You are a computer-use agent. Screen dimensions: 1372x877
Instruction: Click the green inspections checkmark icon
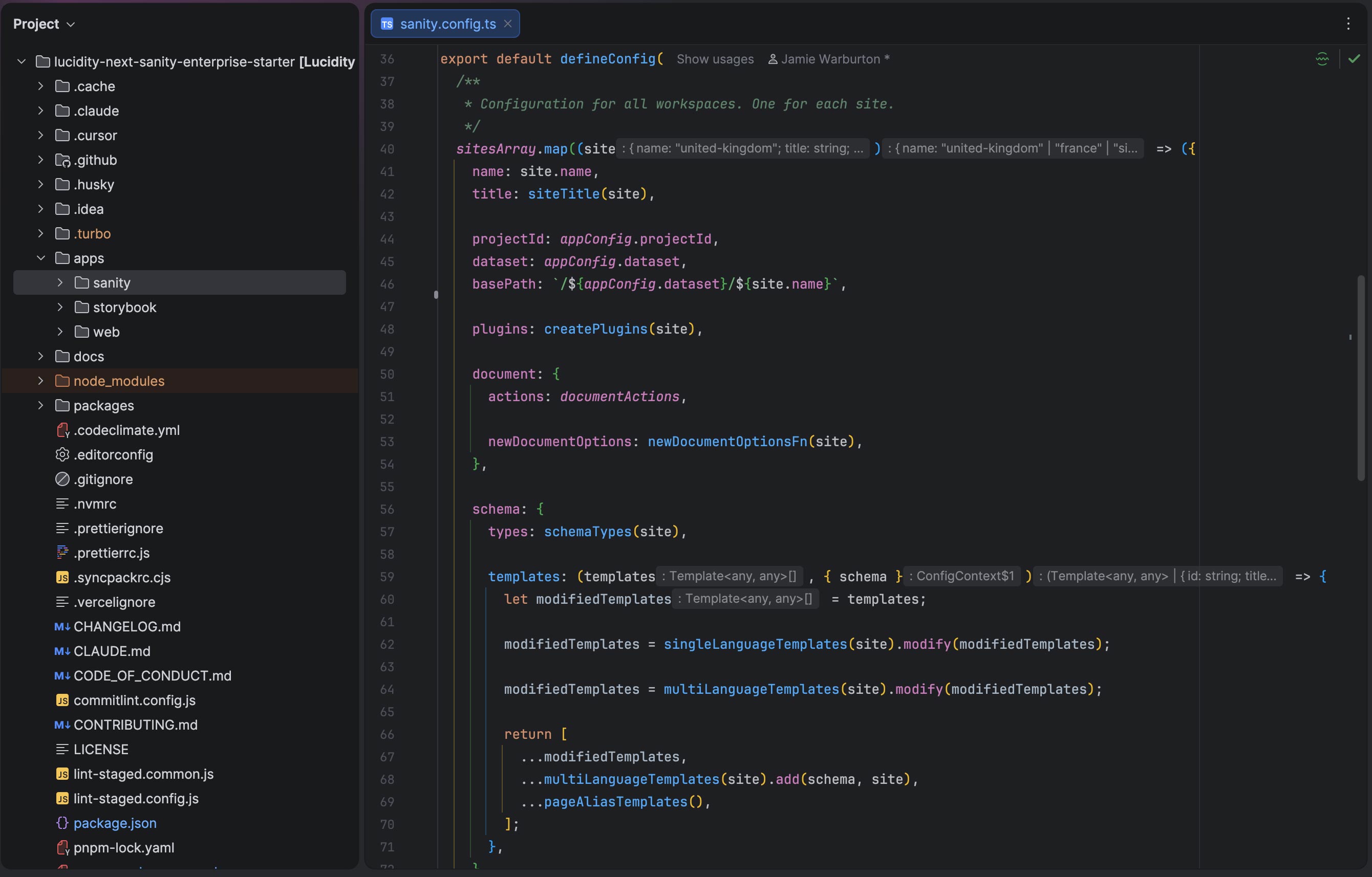click(x=1354, y=59)
